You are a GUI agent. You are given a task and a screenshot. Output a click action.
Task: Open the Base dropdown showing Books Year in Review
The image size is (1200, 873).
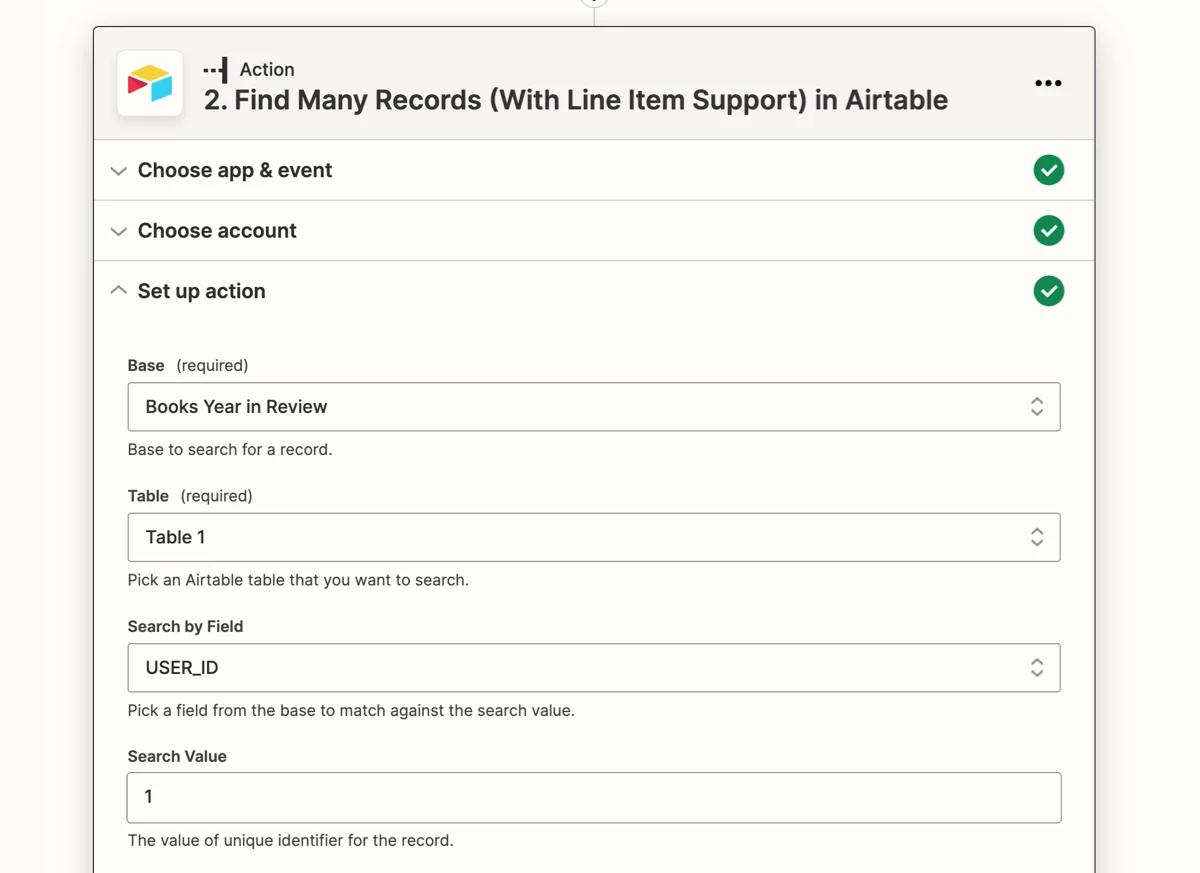[594, 407]
